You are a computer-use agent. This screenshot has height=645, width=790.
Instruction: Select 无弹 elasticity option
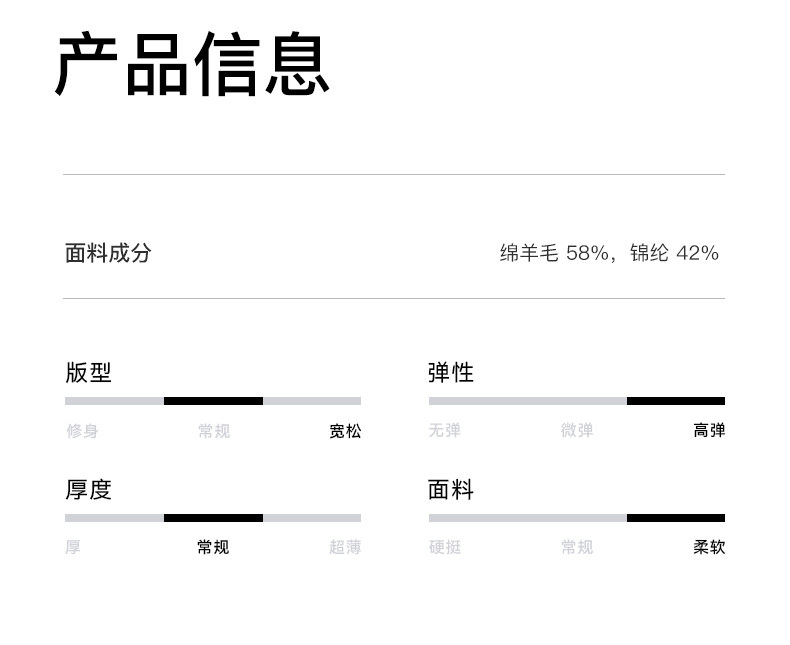(x=445, y=431)
